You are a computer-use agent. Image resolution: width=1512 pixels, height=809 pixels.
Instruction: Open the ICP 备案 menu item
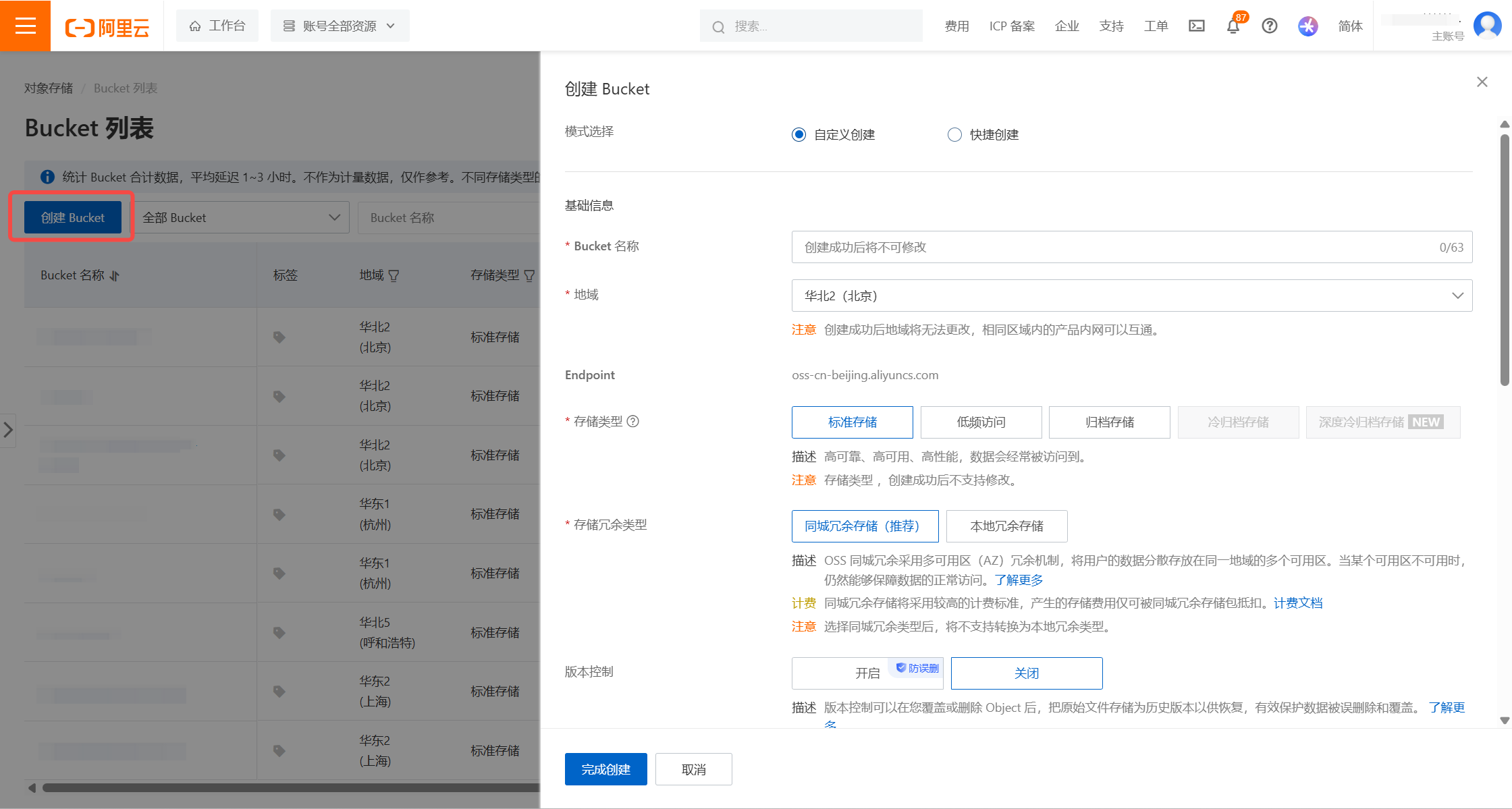(x=1011, y=26)
